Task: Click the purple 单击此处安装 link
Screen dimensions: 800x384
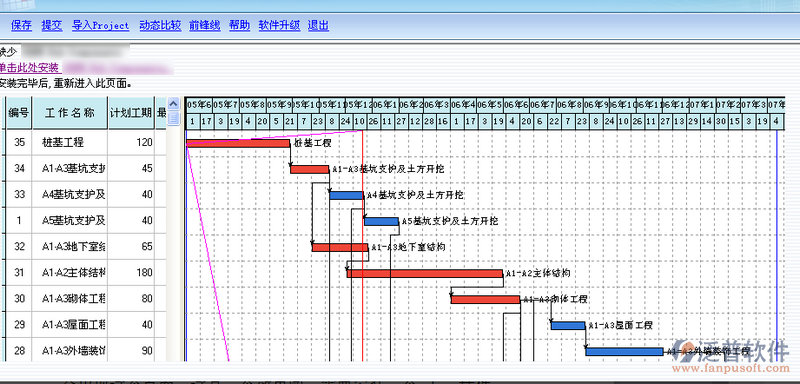Action: [x=31, y=68]
